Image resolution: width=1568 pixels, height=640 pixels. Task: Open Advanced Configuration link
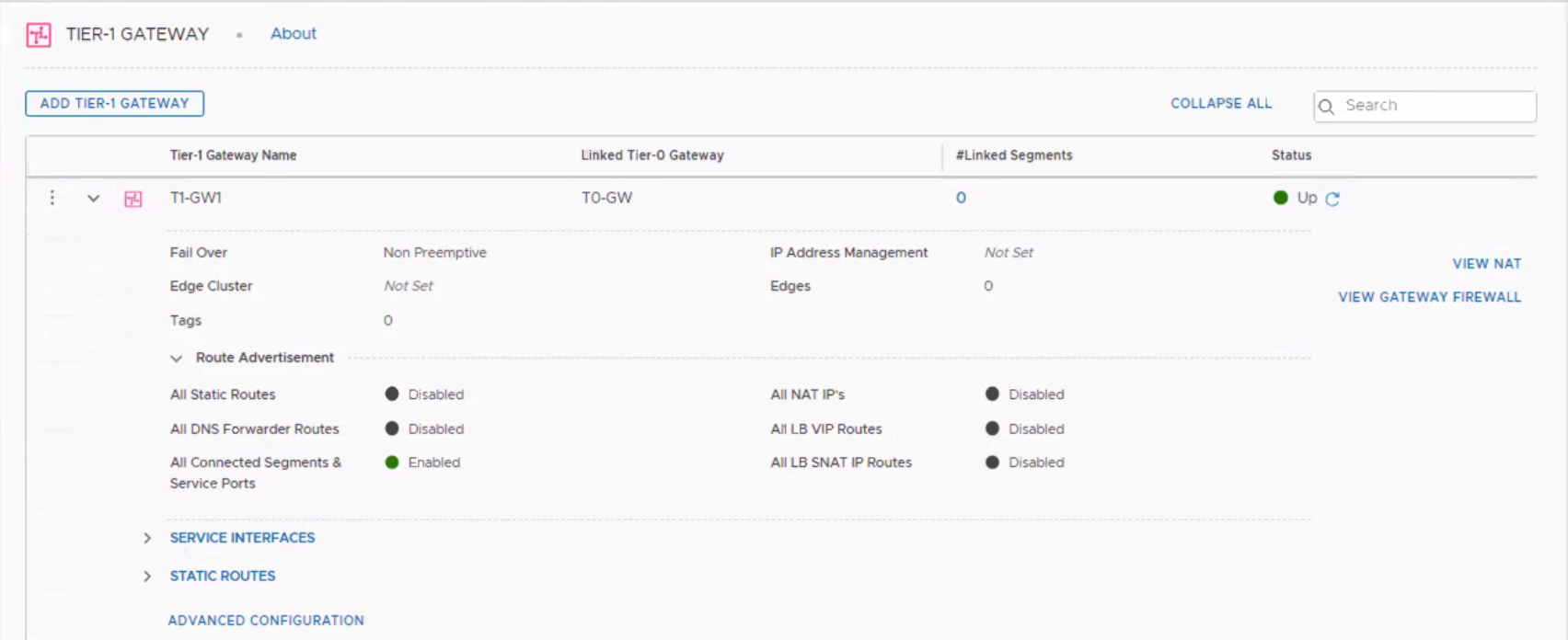(266, 621)
